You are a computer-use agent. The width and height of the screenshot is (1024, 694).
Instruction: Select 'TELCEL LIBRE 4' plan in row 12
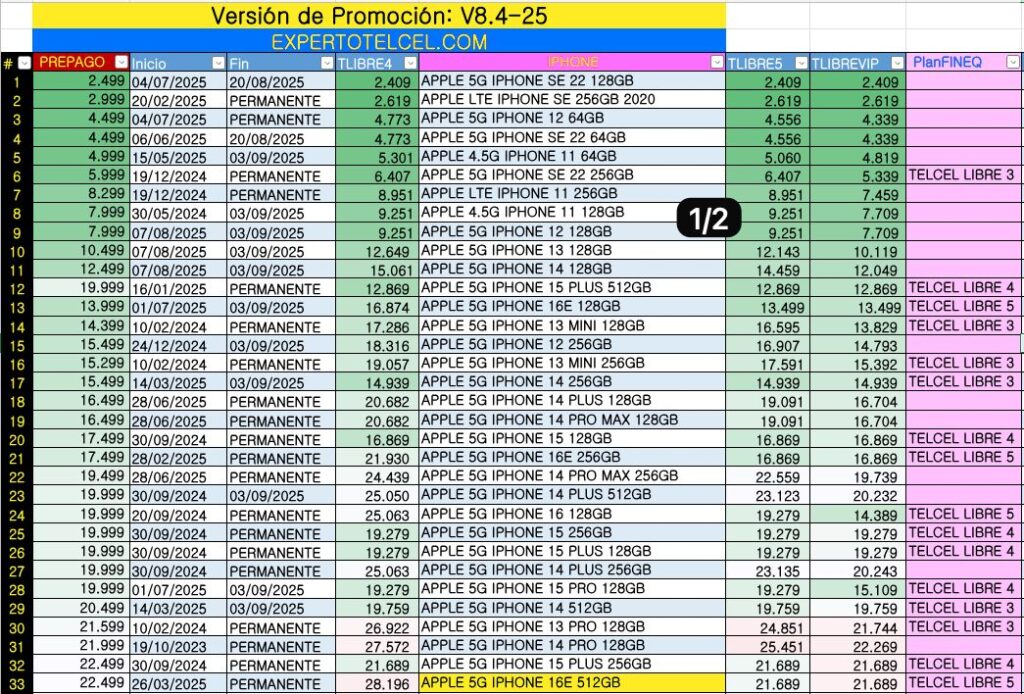coord(965,288)
